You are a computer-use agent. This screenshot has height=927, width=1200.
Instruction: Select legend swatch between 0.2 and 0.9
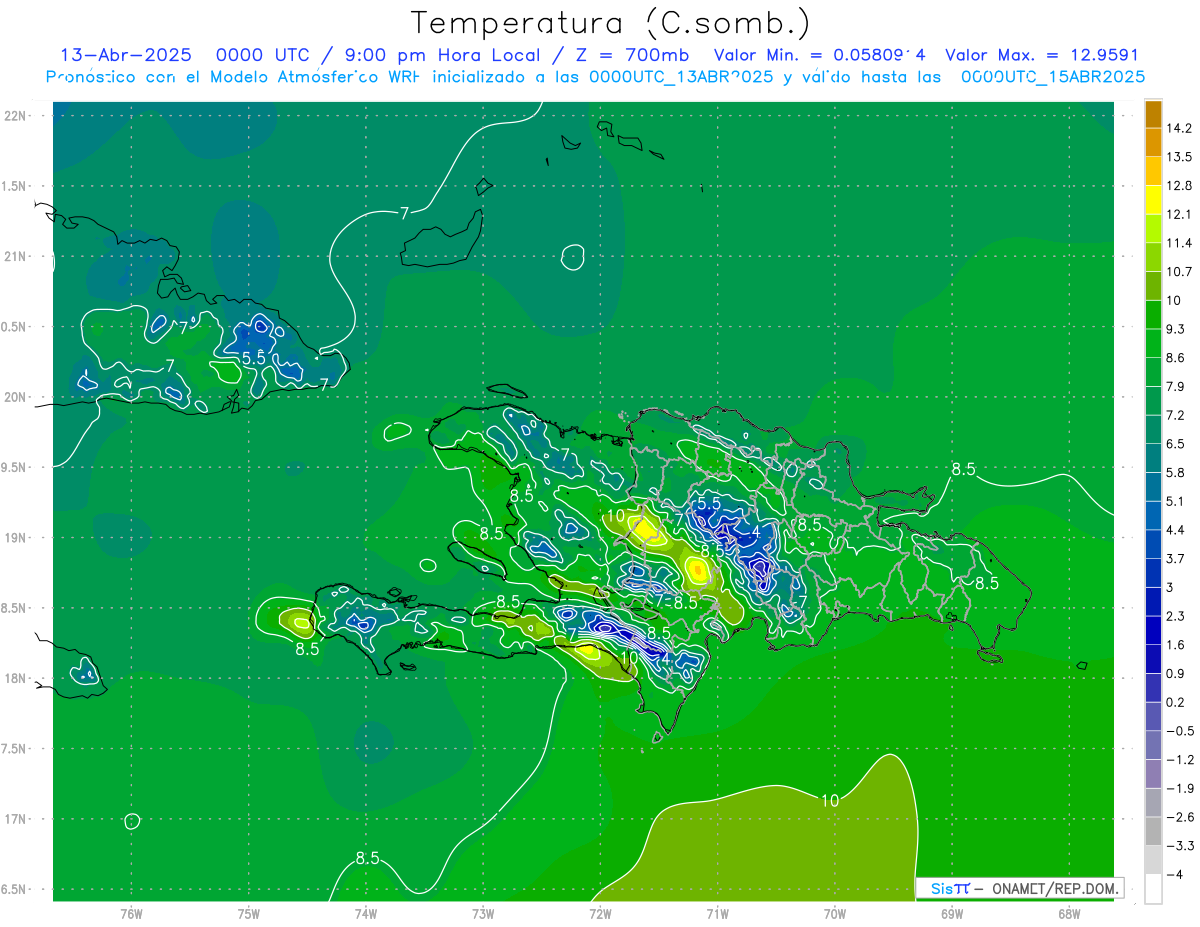pos(1153,687)
